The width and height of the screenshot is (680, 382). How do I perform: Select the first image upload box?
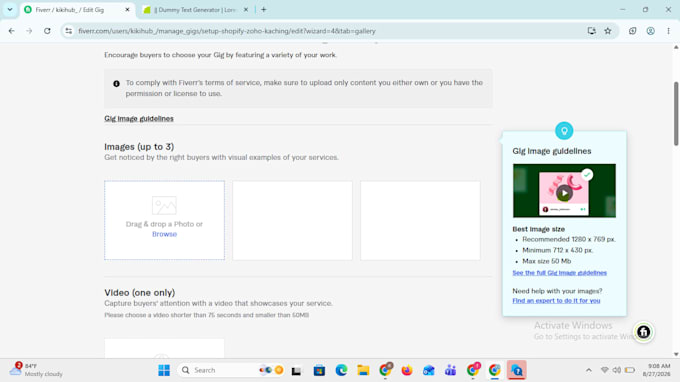pos(164,220)
